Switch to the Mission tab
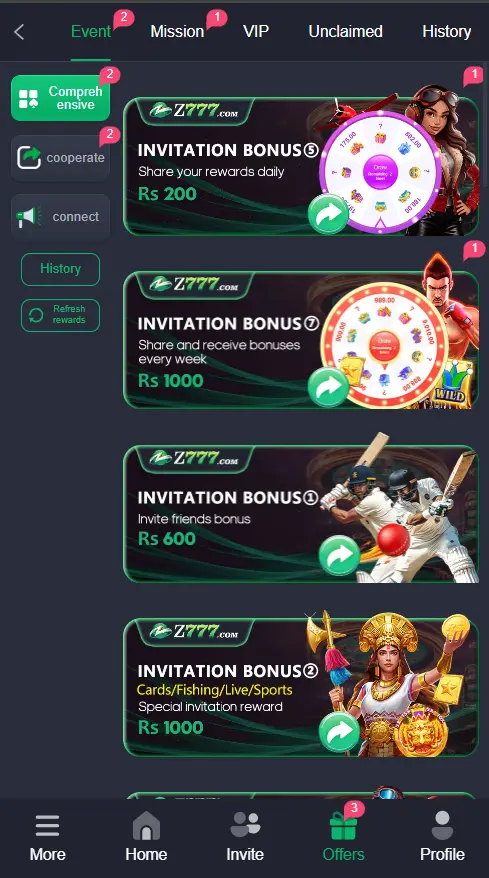This screenshot has width=489, height=878. pyautogui.click(x=177, y=31)
